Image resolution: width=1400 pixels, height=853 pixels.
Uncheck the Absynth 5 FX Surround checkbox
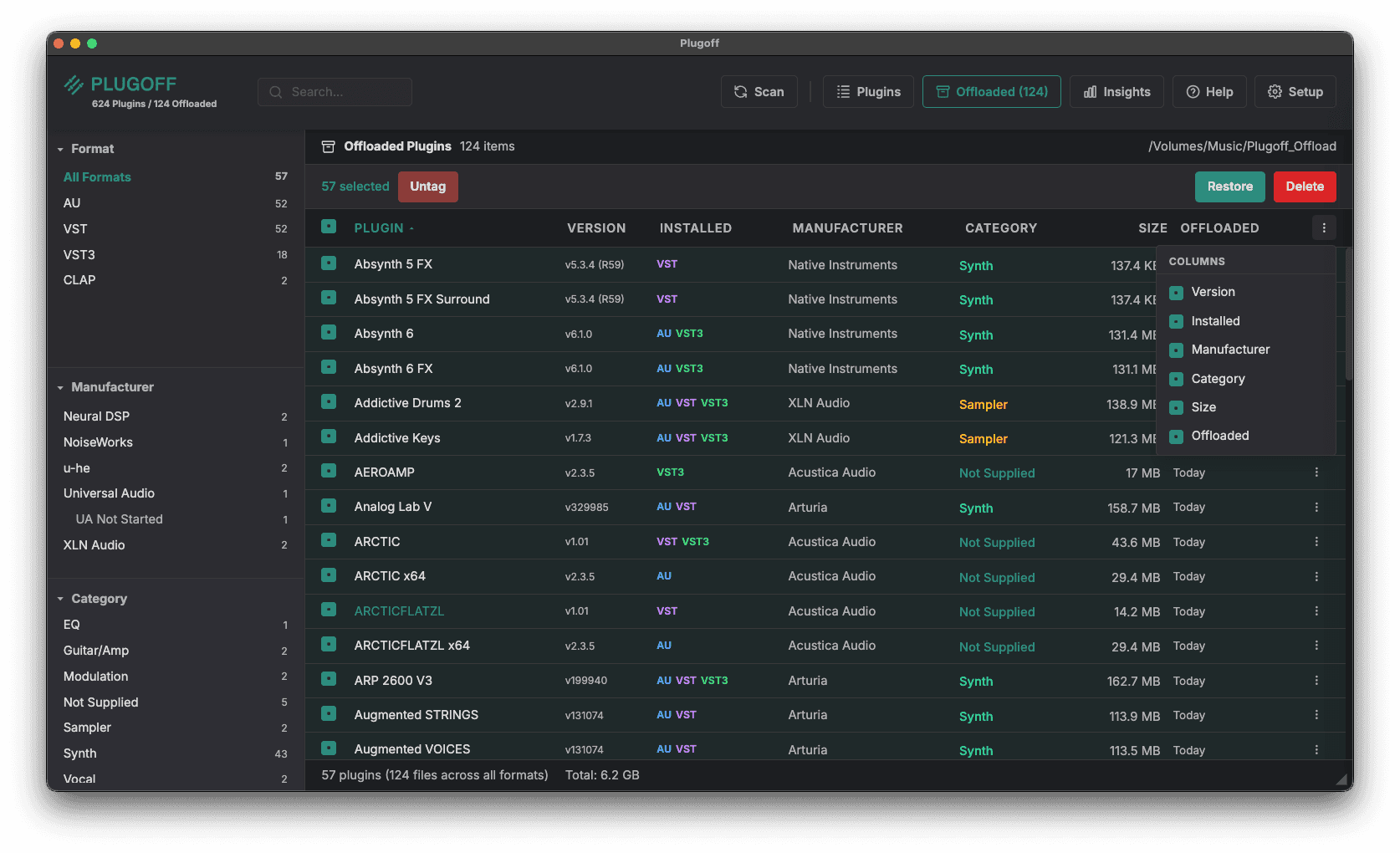point(329,298)
